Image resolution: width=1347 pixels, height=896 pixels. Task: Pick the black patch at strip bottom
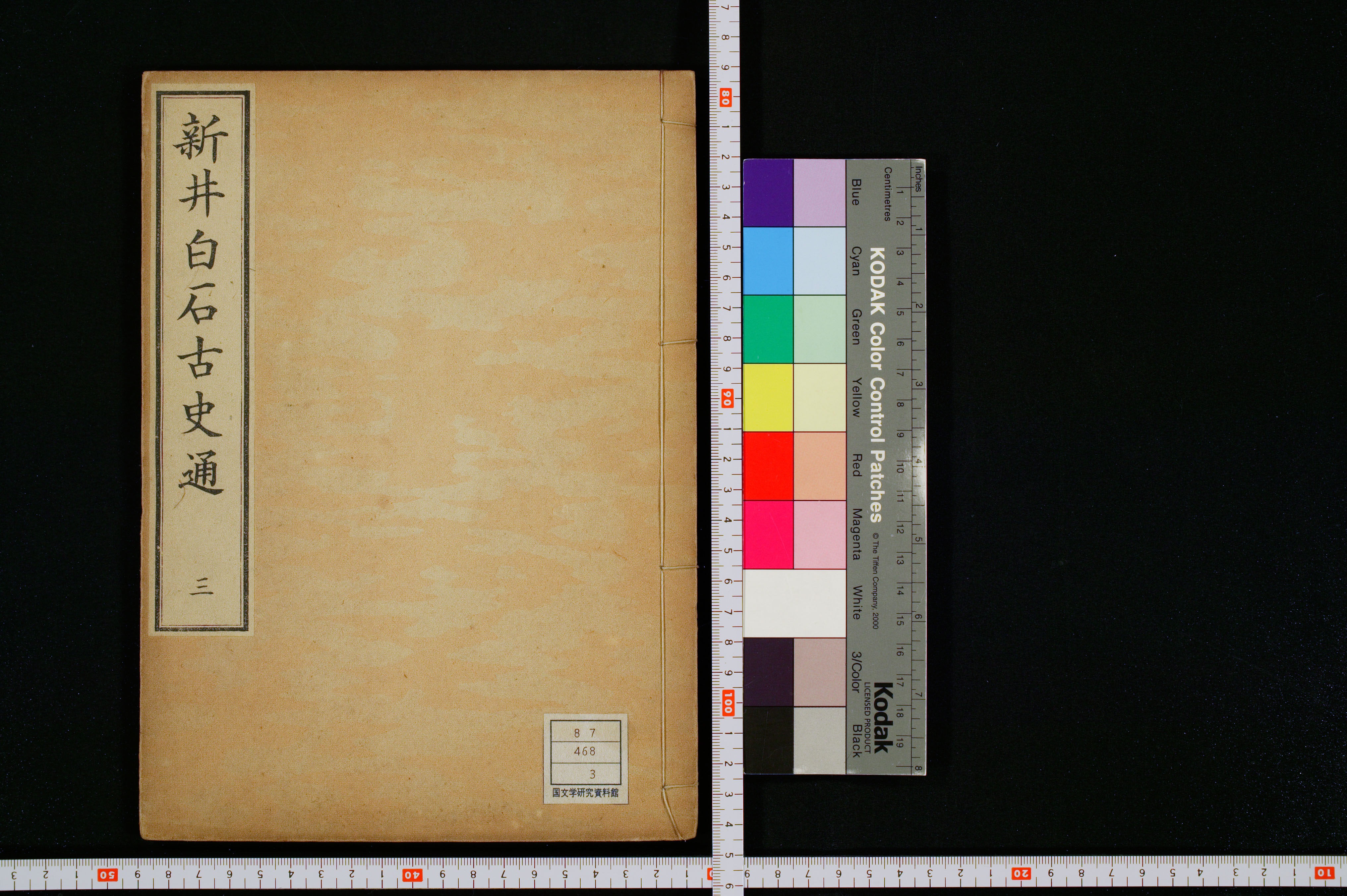768,741
